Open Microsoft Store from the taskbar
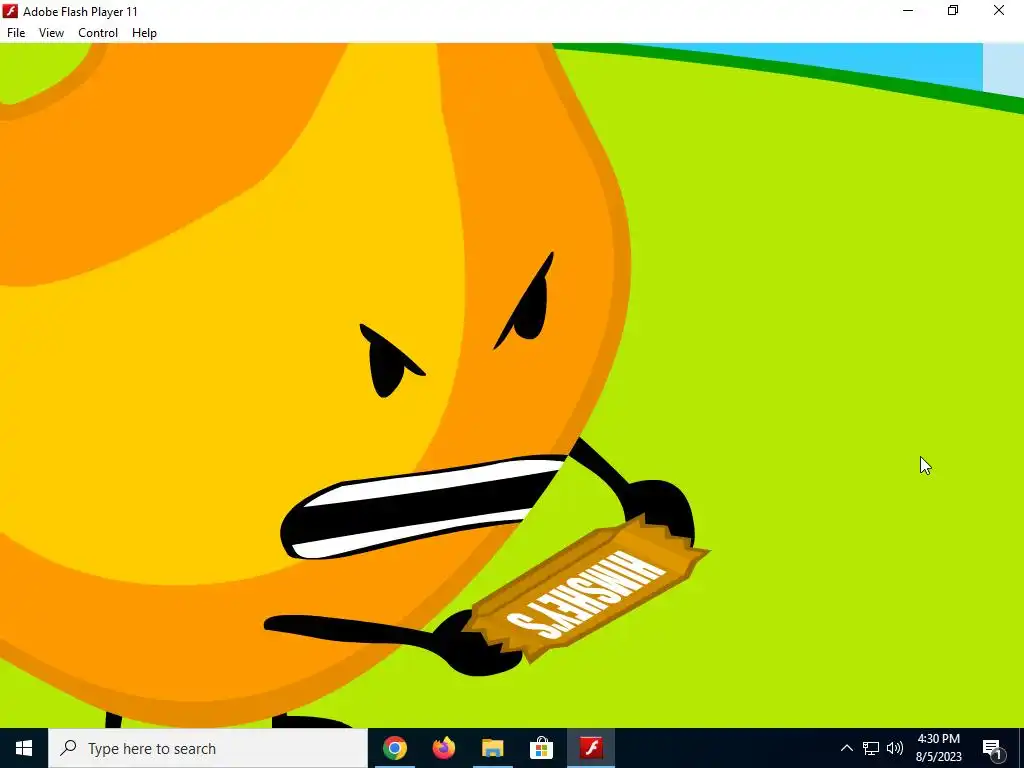The height and width of the screenshot is (768, 1024). (x=541, y=748)
